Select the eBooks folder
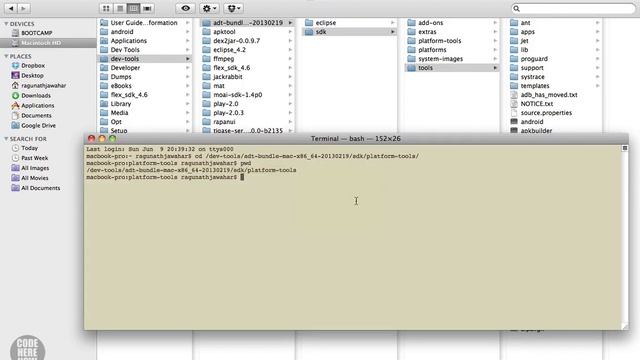This screenshot has height=360, width=640. coord(145,86)
